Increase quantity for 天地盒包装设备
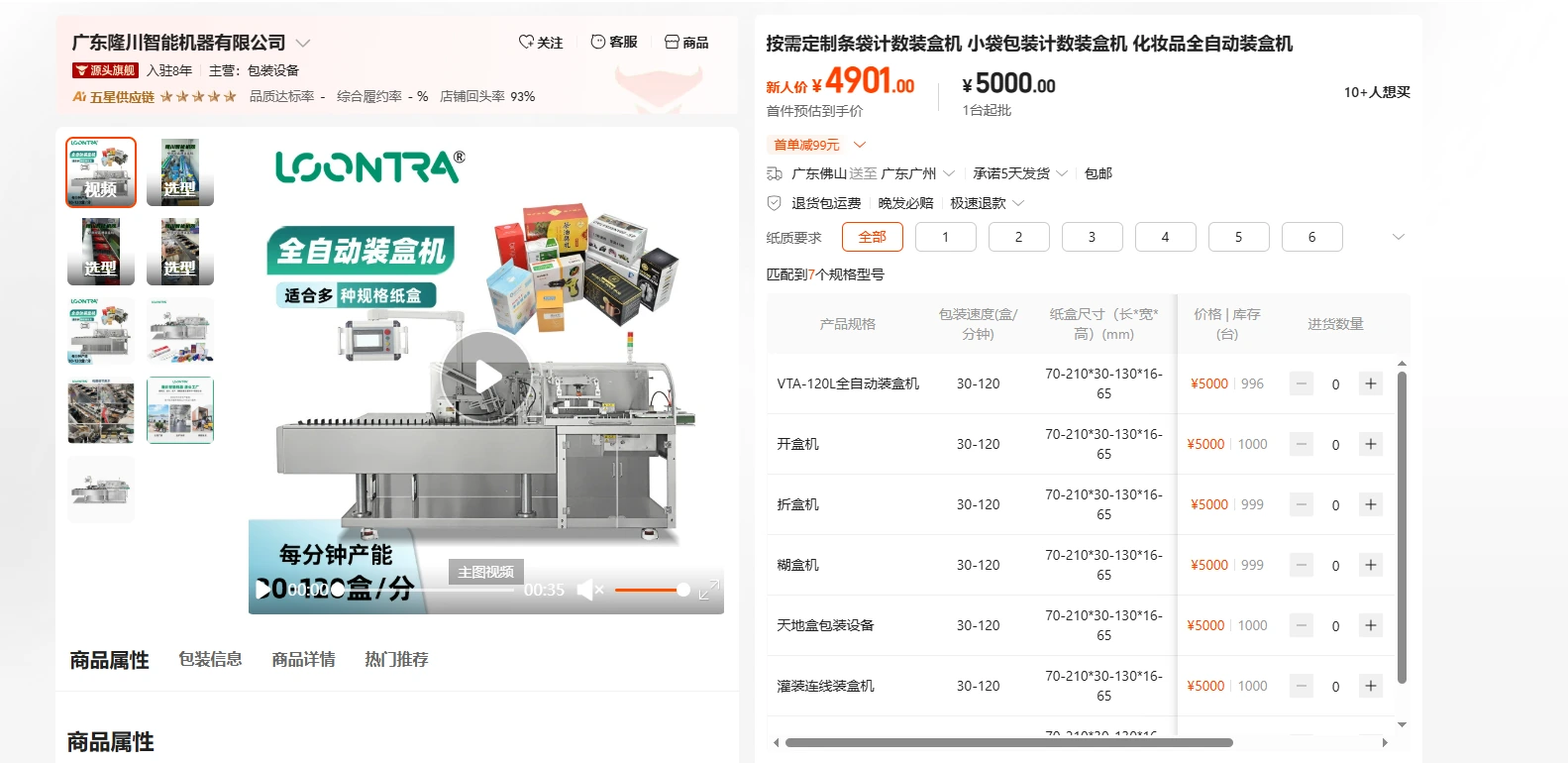This screenshot has height=763, width=1568. click(x=1371, y=625)
